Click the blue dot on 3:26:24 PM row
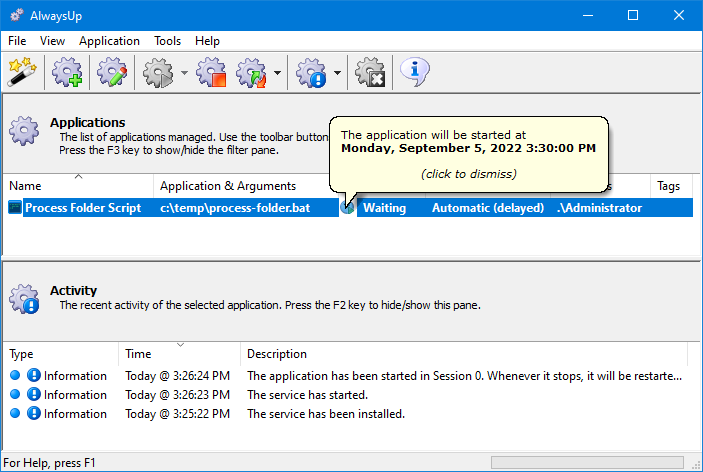The height and width of the screenshot is (472, 703). [15, 375]
